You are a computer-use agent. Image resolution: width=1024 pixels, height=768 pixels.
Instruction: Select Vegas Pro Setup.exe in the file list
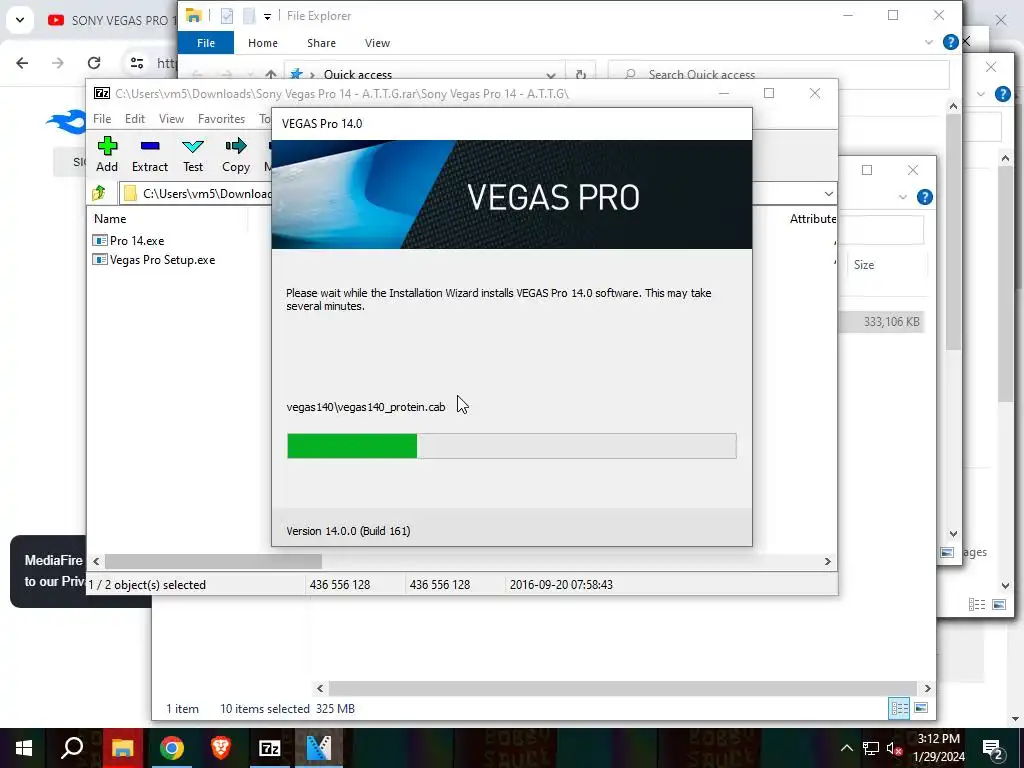[x=154, y=260]
